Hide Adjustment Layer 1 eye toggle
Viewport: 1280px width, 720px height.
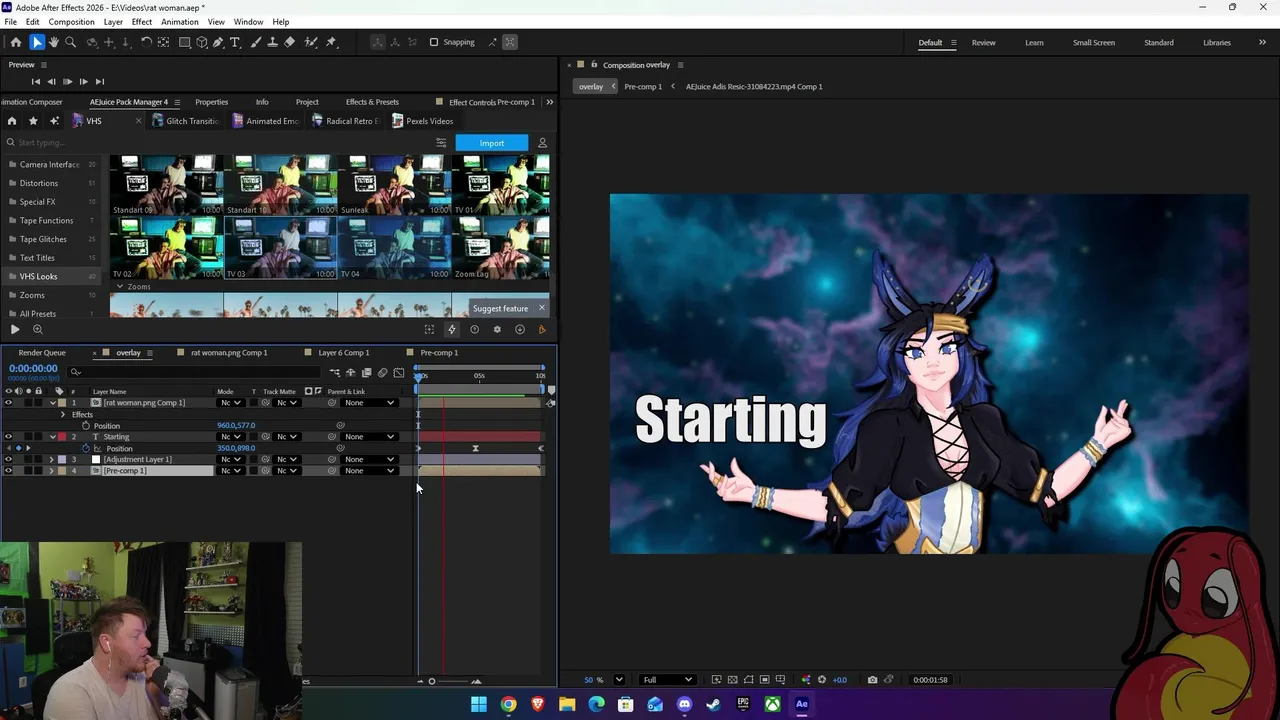[8, 459]
